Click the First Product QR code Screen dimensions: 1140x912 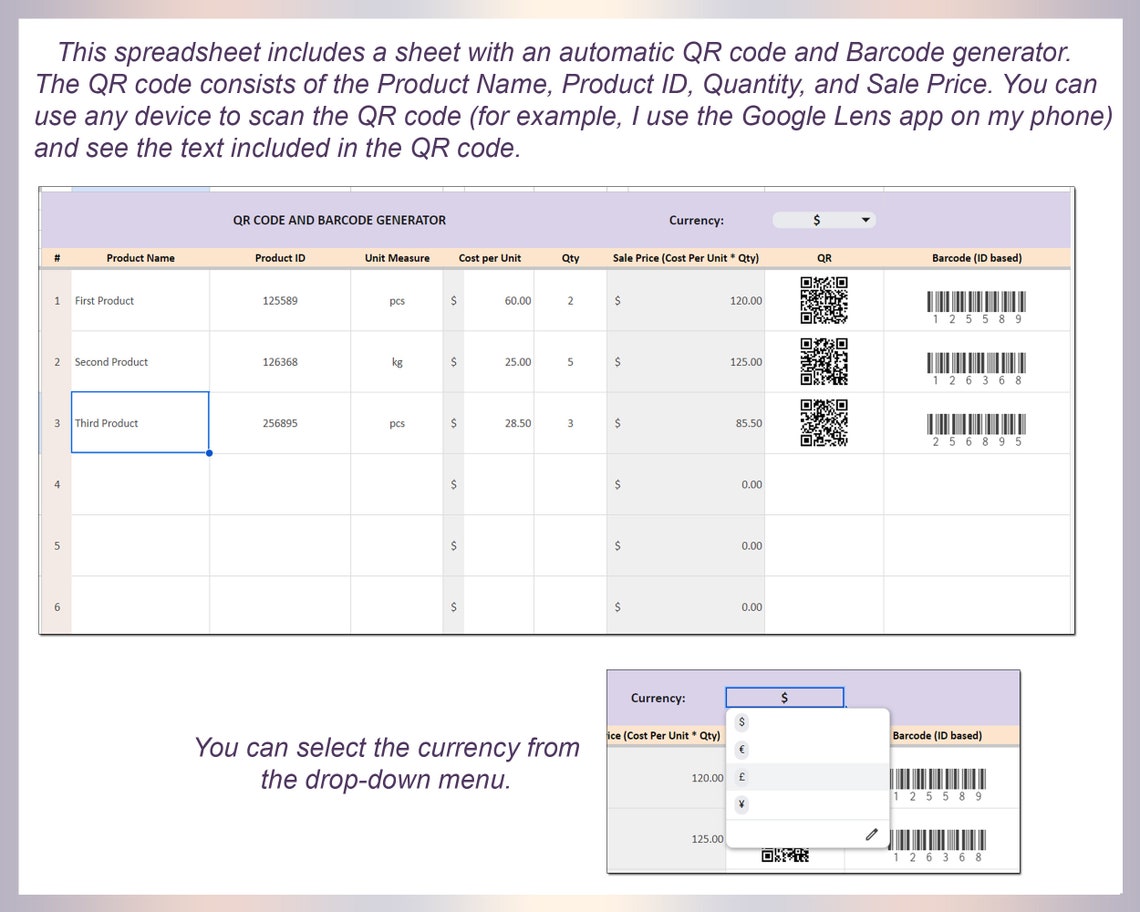[823, 301]
